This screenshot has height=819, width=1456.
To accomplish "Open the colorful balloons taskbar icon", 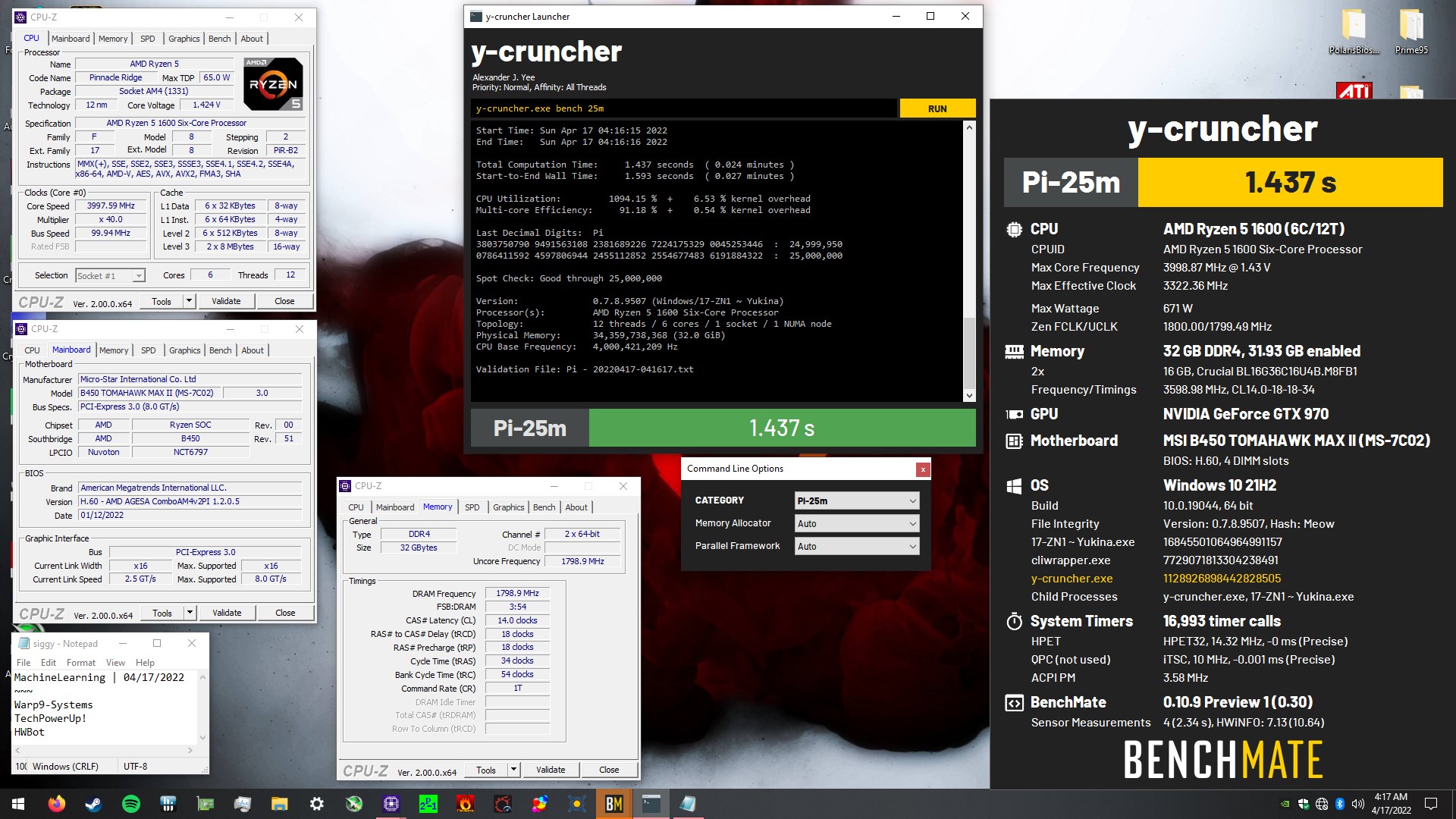I will [x=540, y=804].
